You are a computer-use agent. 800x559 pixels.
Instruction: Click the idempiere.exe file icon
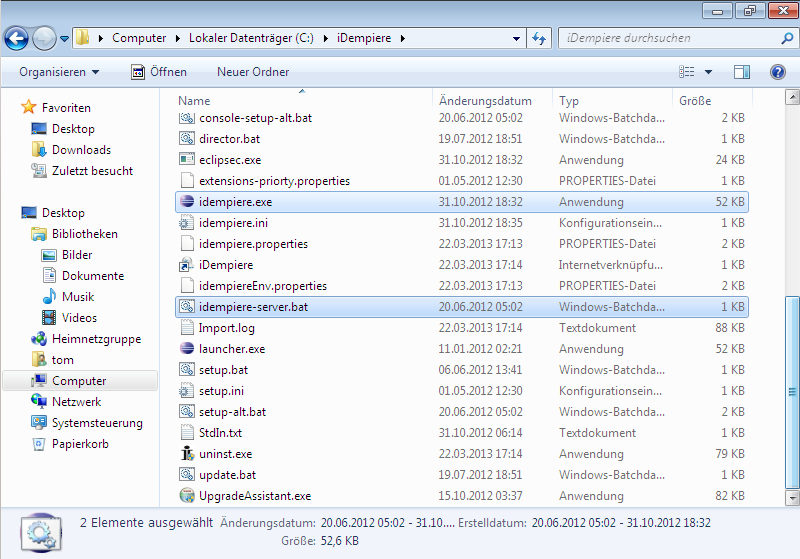(186, 202)
